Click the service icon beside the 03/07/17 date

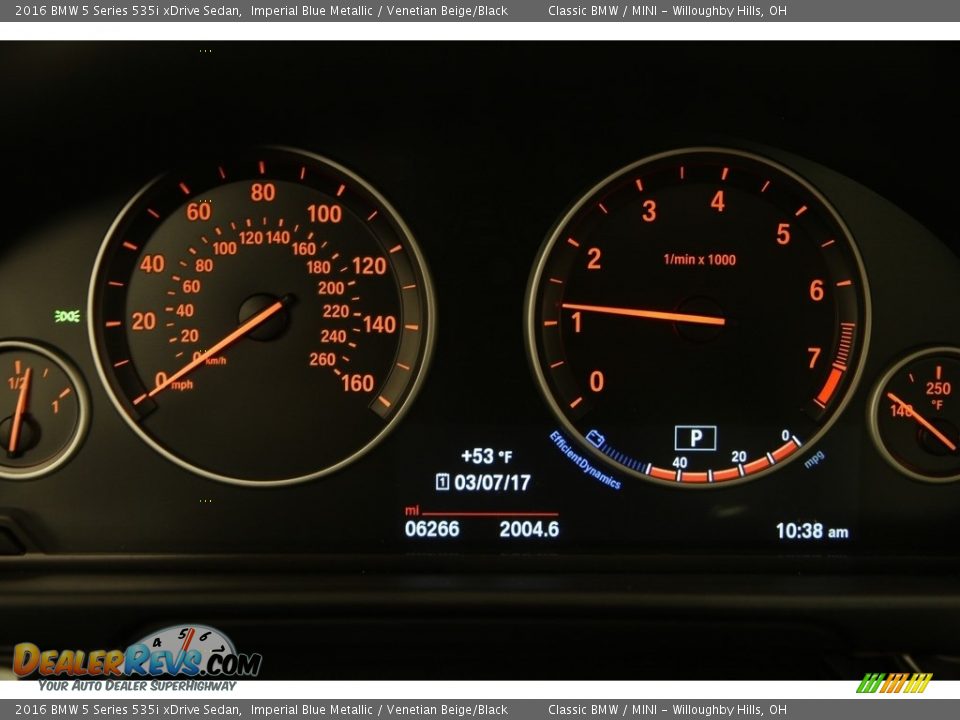pyautogui.click(x=442, y=482)
